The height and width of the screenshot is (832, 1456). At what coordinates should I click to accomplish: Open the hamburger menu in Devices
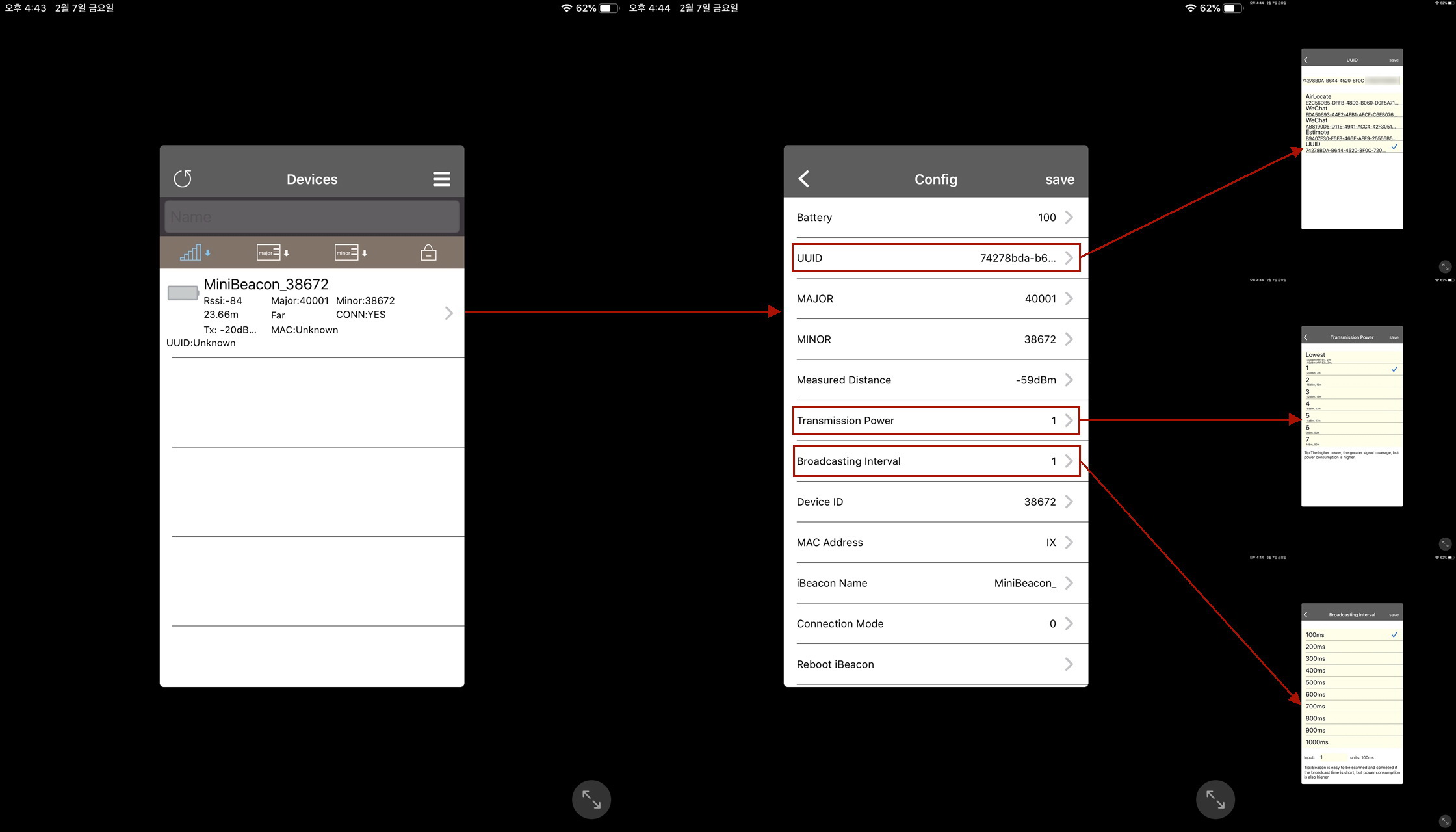pyautogui.click(x=441, y=179)
